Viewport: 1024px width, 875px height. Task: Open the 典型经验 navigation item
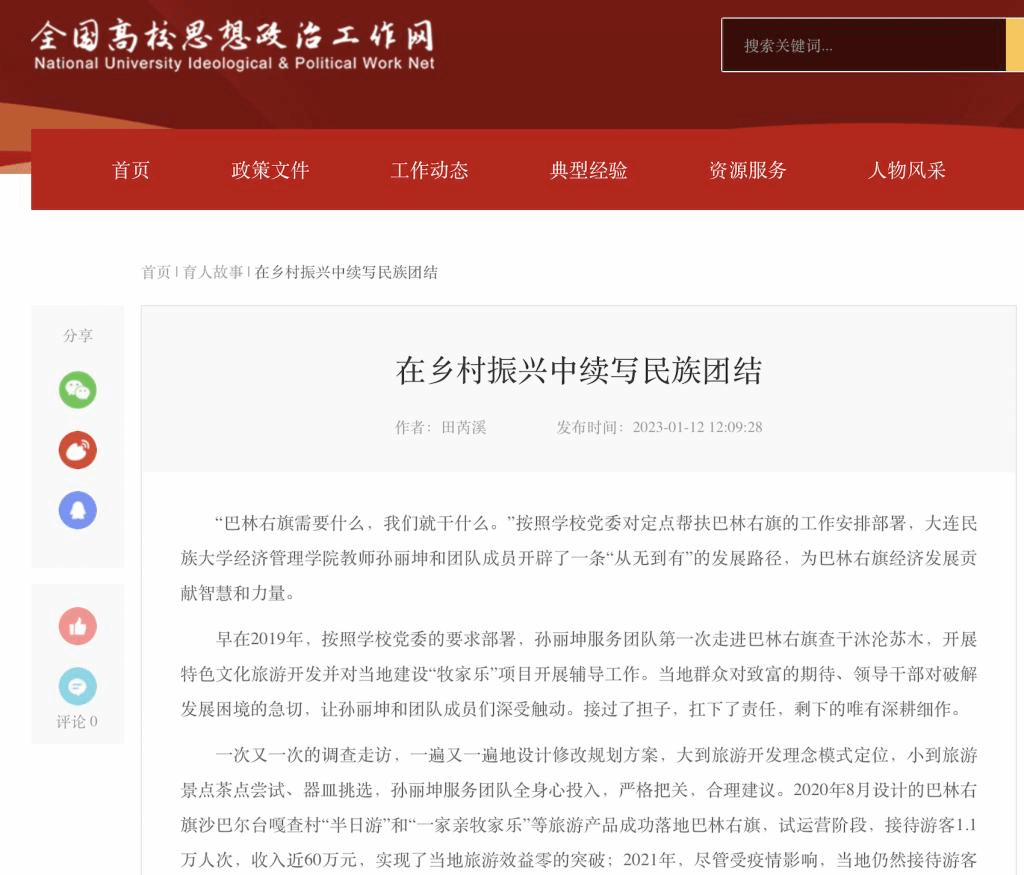(588, 170)
